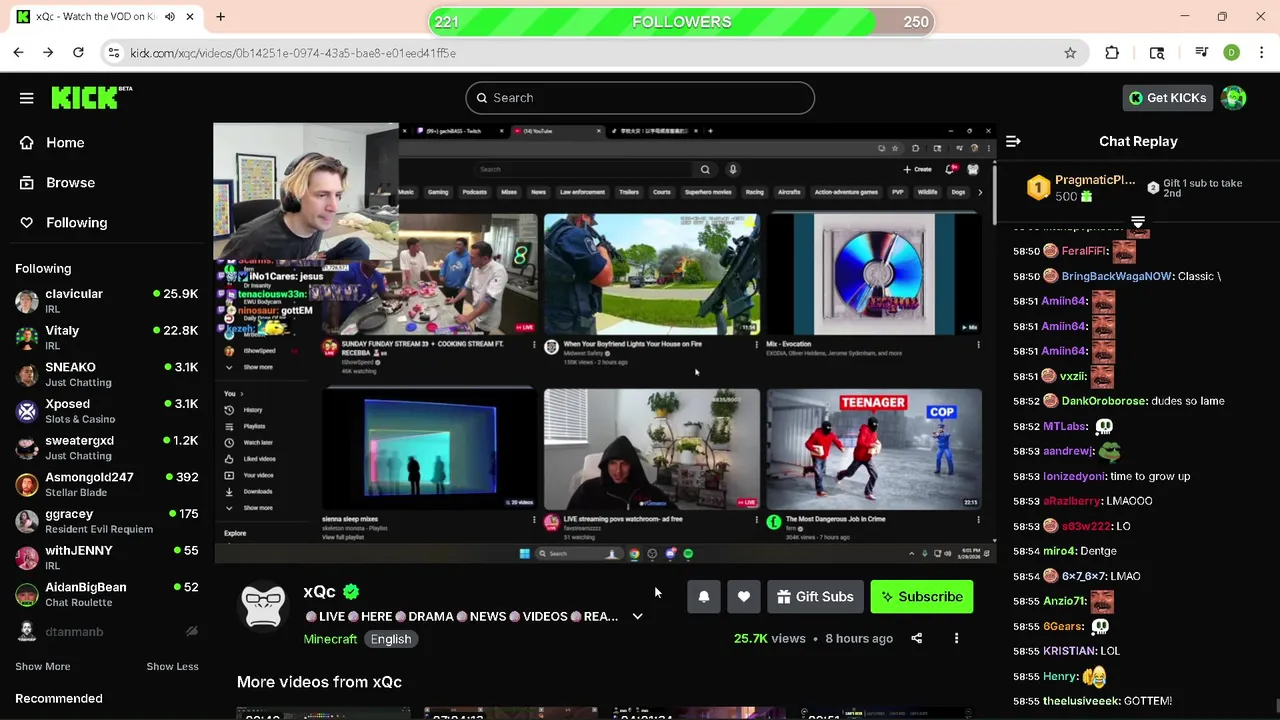Open SNEAKO's channel in Following list
This screenshot has width=1280, height=720.
106,375
